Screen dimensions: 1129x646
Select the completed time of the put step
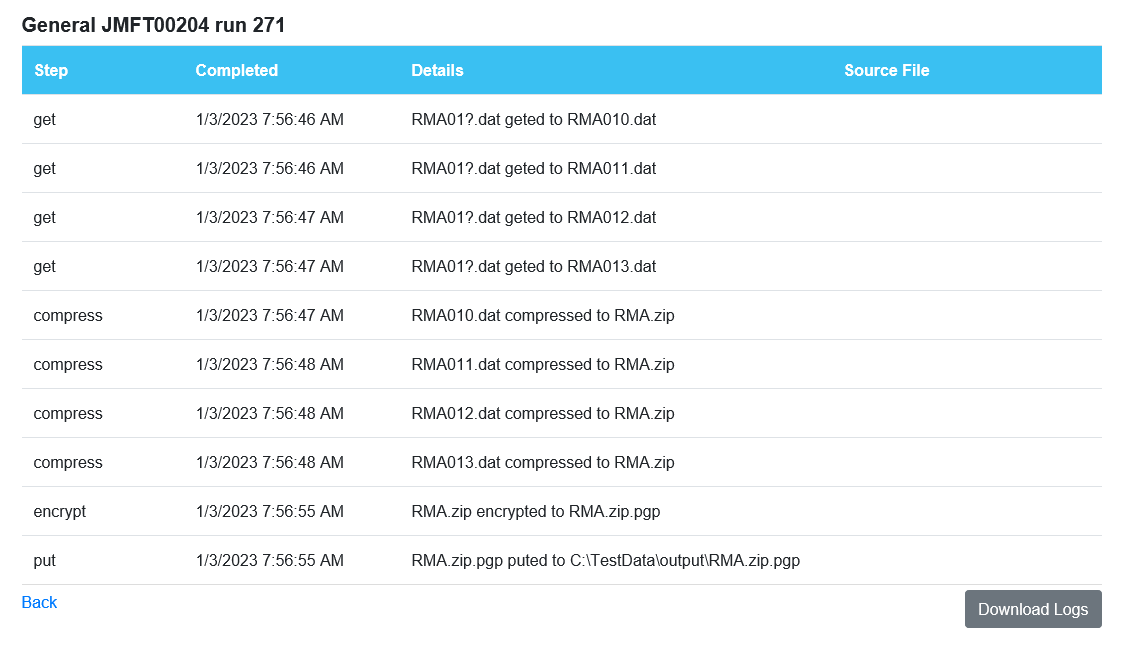[269, 560]
